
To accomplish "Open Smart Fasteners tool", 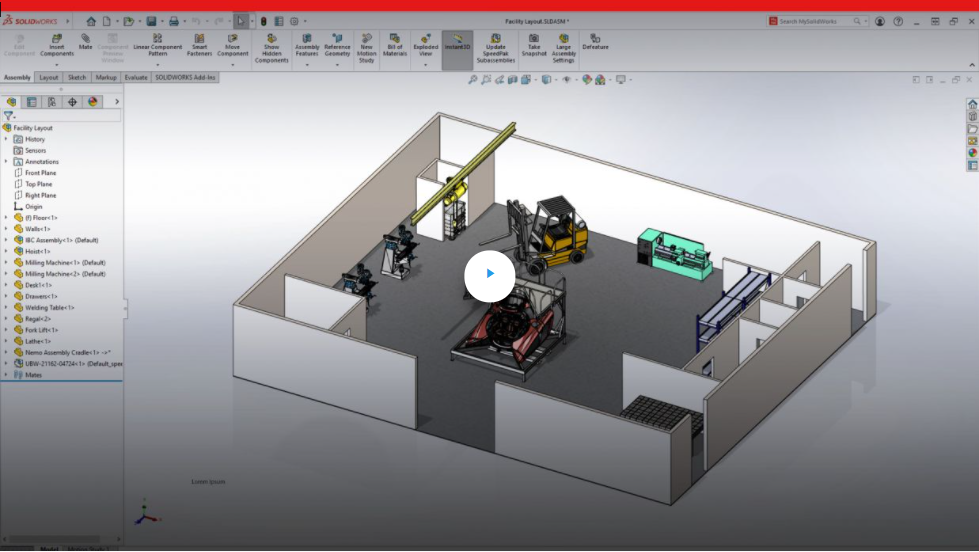I will tap(199, 45).
